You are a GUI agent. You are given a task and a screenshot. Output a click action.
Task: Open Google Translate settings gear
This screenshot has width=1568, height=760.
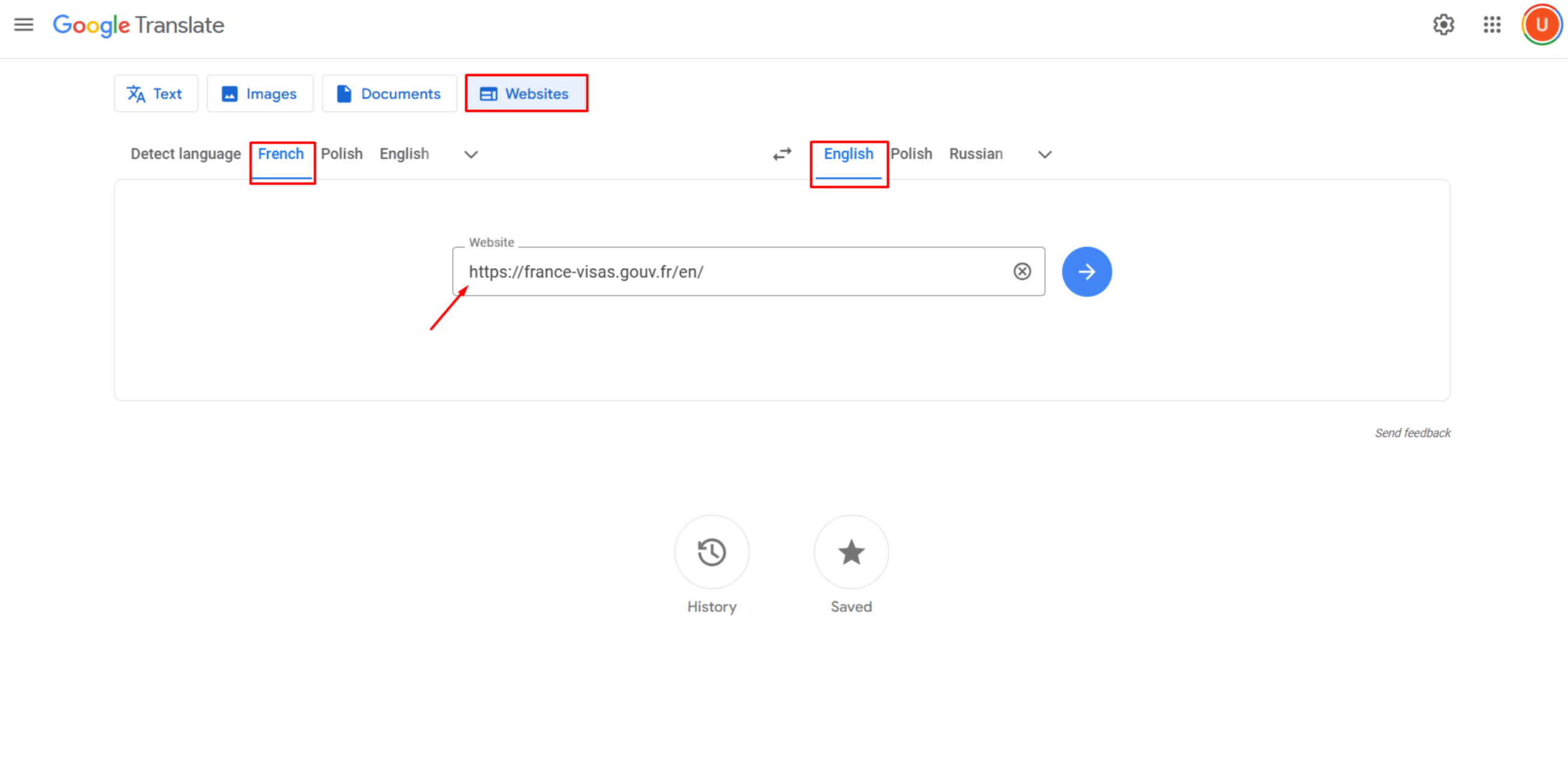[1443, 25]
